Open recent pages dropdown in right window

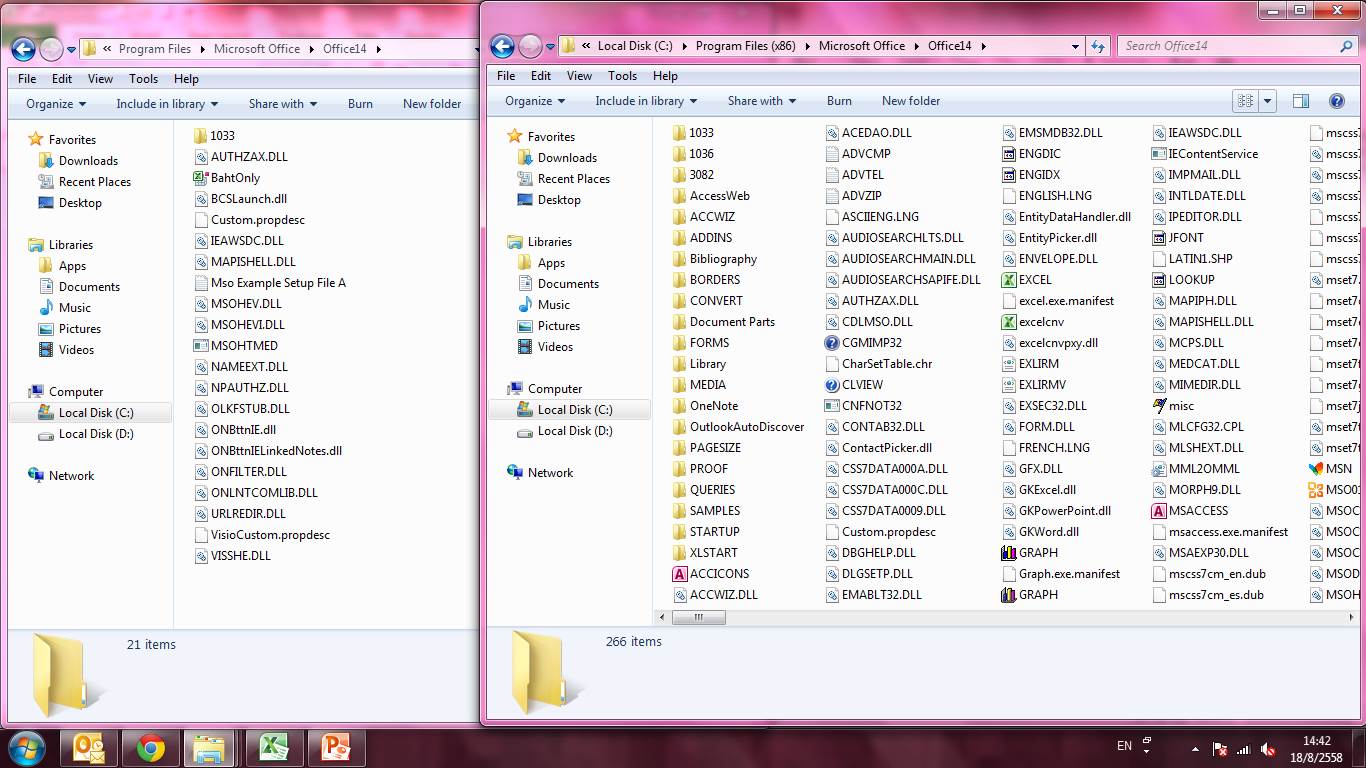[550, 47]
